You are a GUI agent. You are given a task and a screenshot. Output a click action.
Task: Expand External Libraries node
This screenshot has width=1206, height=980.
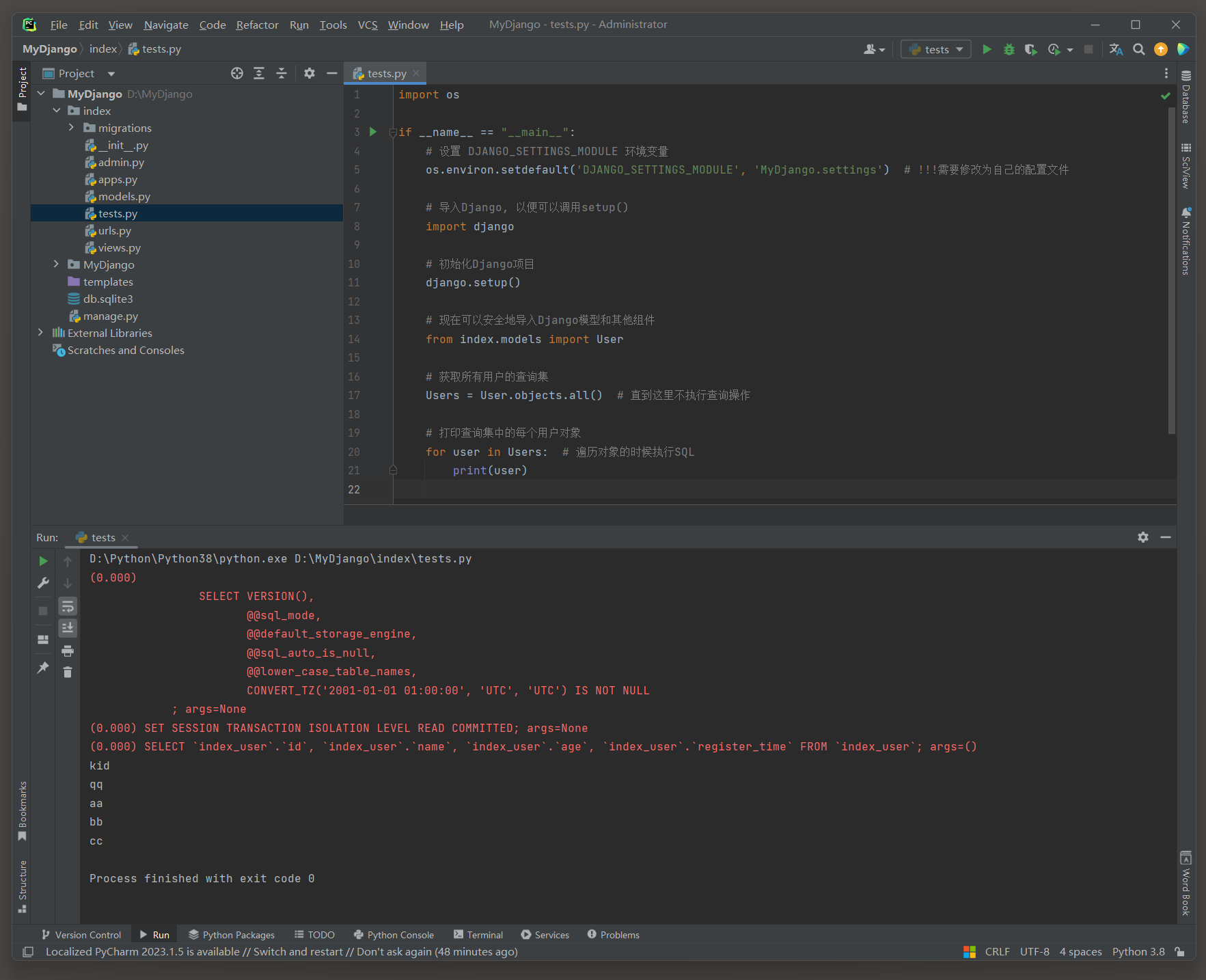click(x=41, y=333)
